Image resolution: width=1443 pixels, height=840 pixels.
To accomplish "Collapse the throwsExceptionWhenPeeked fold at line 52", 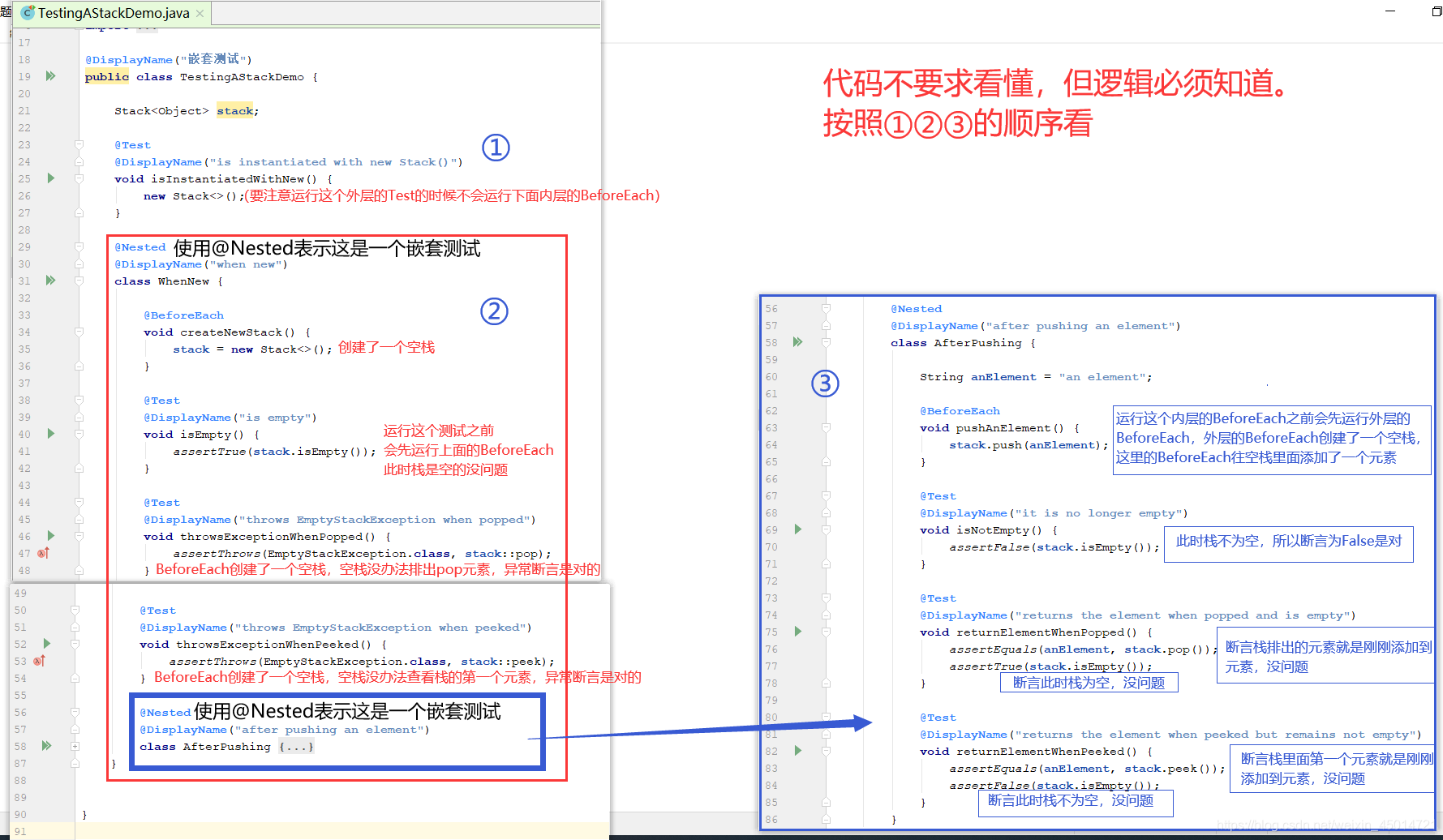I will (x=75, y=644).
